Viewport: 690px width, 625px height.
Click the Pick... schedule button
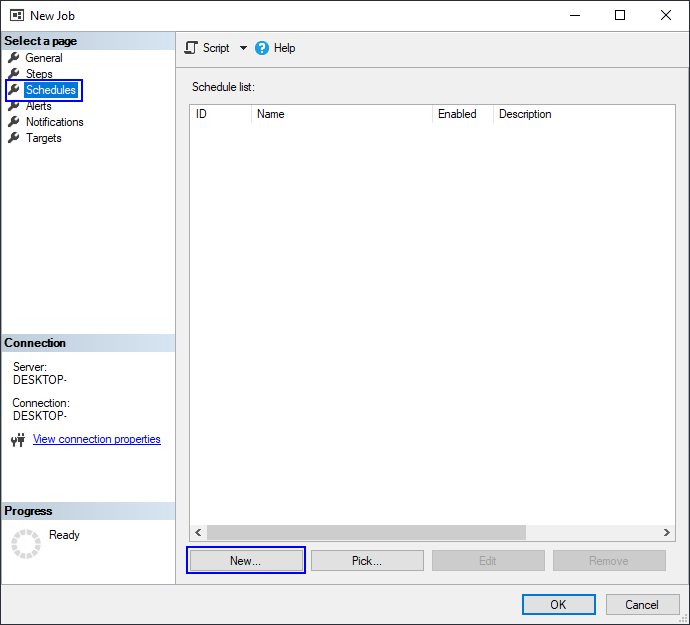[367, 560]
